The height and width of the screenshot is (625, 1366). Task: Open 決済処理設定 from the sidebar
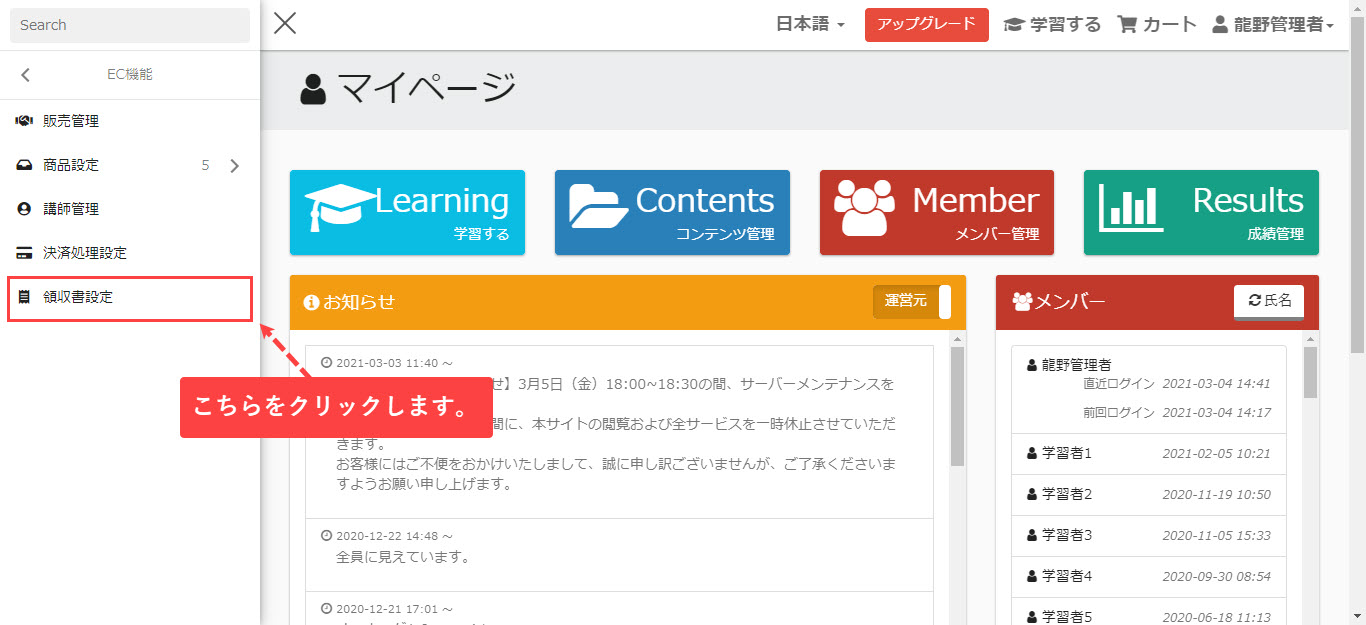tap(84, 253)
